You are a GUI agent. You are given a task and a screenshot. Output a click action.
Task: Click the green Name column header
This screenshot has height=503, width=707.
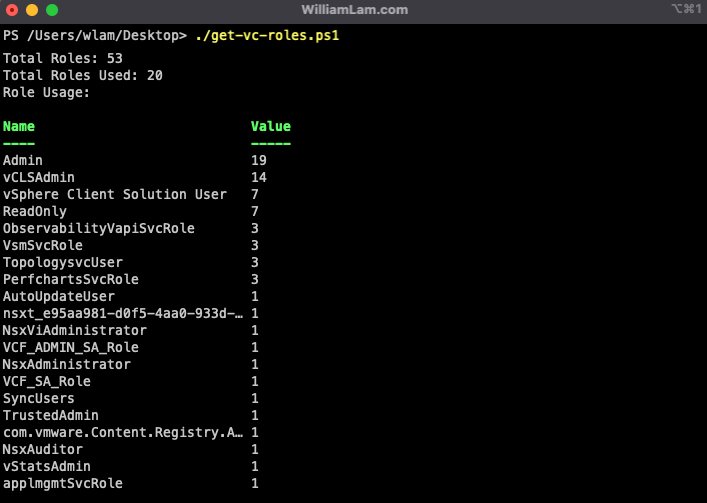[19, 127]
